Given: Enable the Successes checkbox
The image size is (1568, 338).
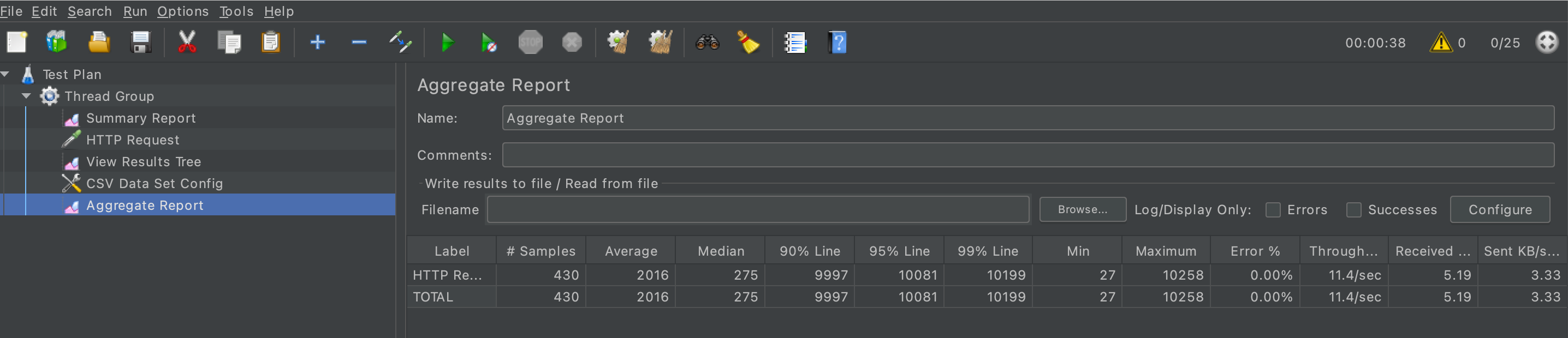Looking at the screenshot, I should click(1353, 210).
